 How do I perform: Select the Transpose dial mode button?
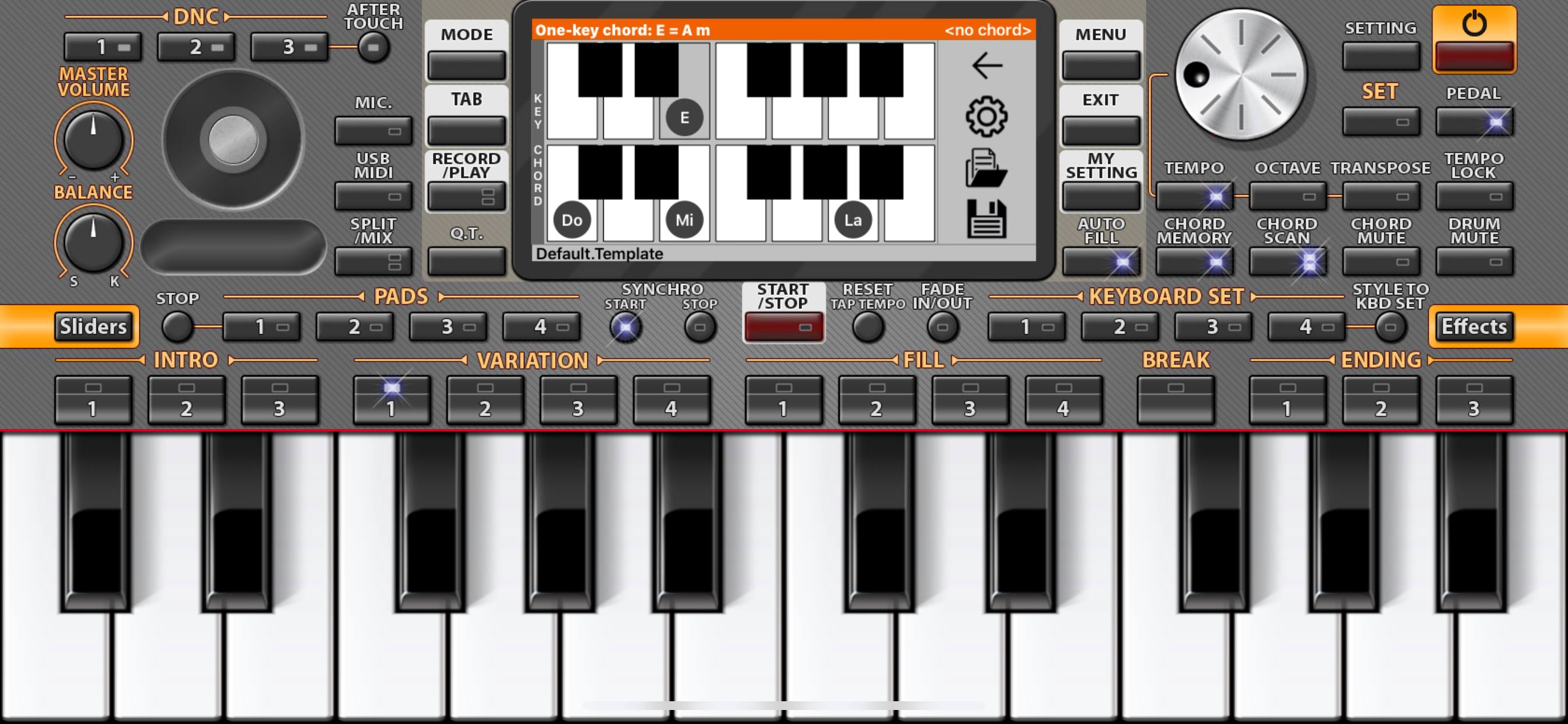1381,196
